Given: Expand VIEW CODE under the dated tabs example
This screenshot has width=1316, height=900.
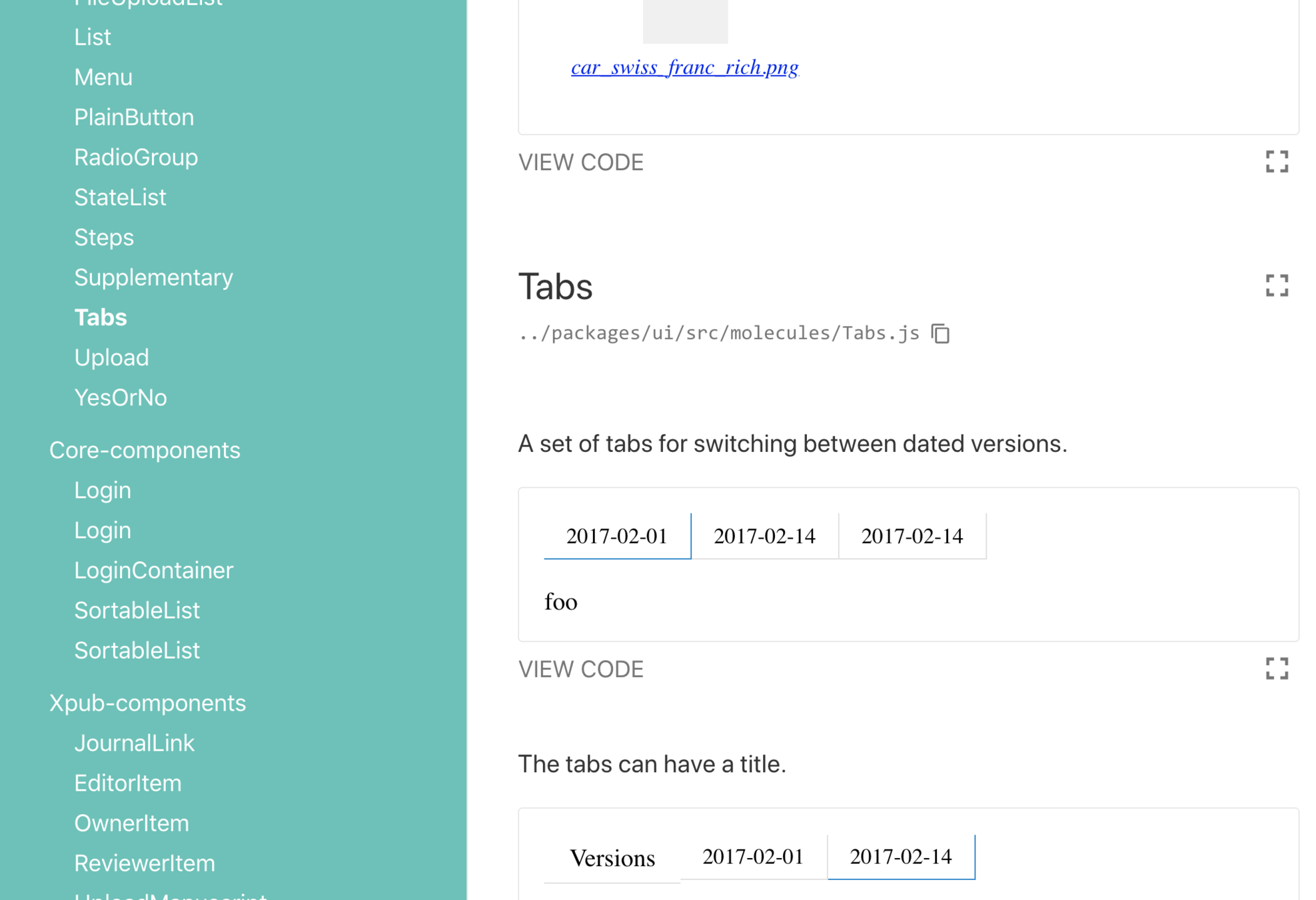Looking at the screenshot, I should tap(580, 669).
